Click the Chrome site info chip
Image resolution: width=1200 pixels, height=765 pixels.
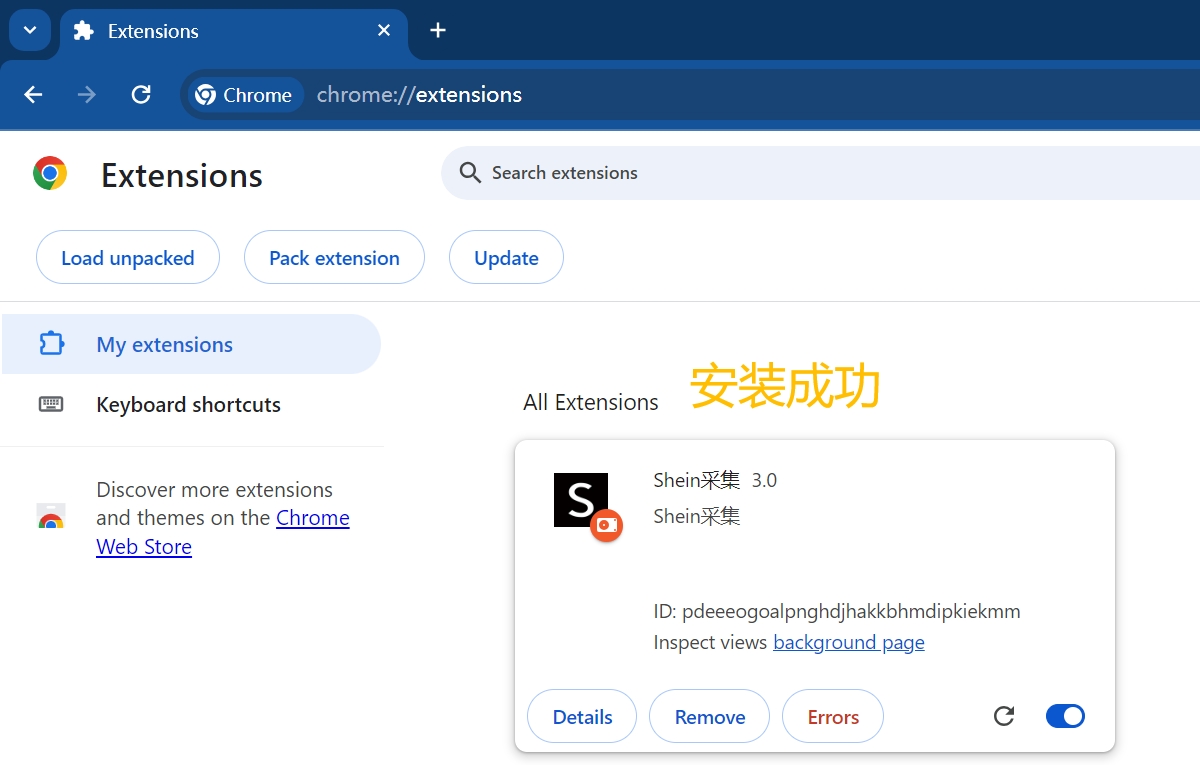coord(246,95)
